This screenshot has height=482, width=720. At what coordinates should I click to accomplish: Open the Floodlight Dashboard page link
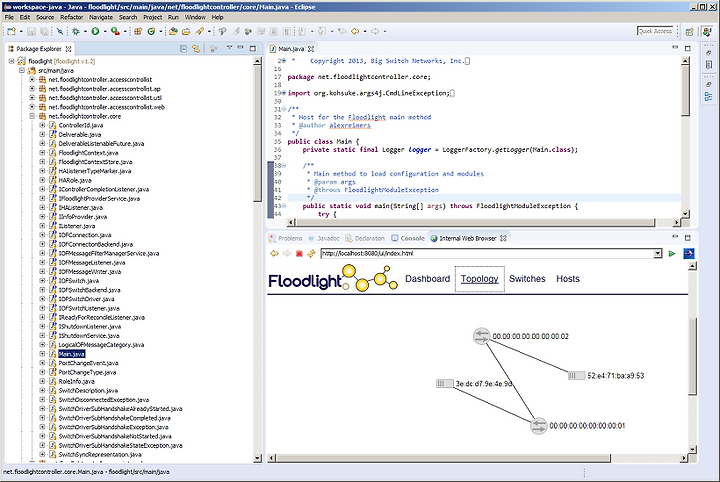click(x=428, y=279)
